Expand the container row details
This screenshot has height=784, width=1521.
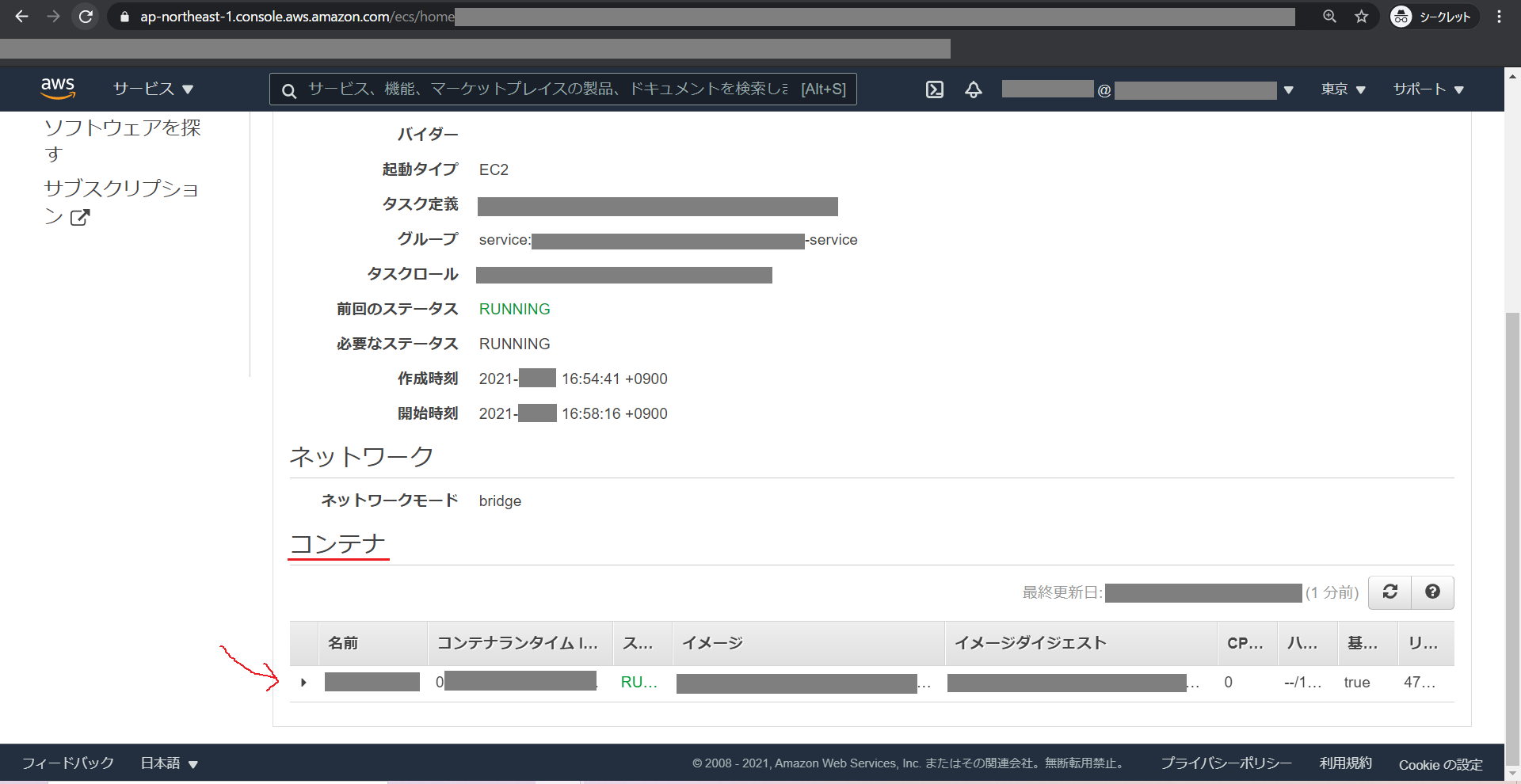point(303,682)
